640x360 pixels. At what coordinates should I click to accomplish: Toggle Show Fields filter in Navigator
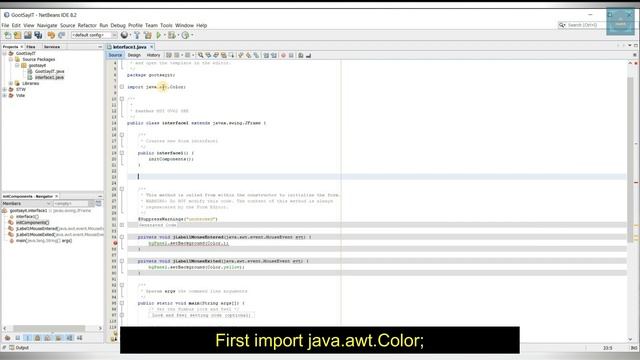18,338
